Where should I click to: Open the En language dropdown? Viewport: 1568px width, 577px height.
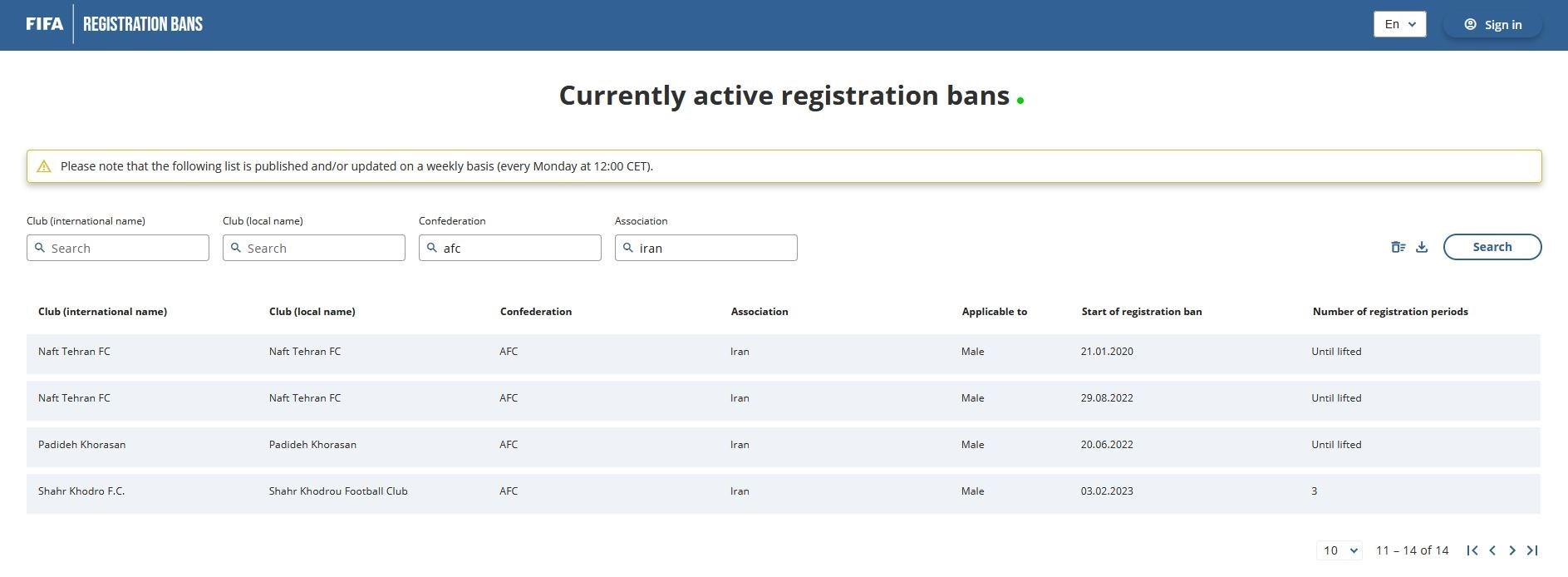(1399, 24)
